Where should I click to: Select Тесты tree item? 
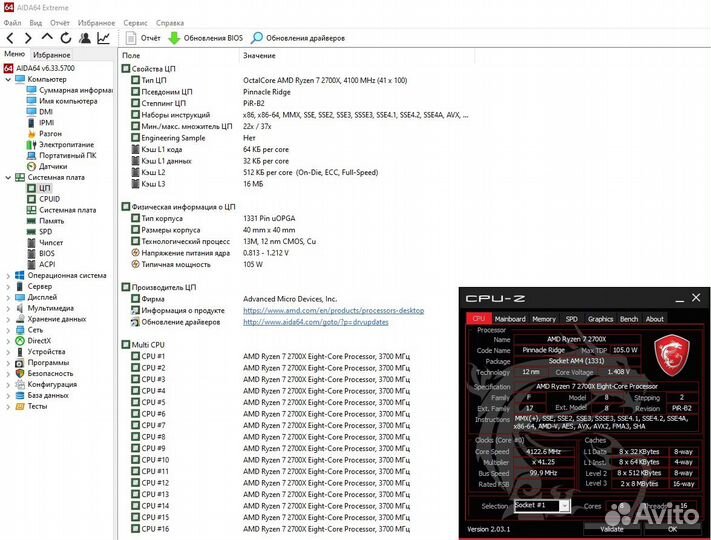pyautogui.click(x=31, y=406)
